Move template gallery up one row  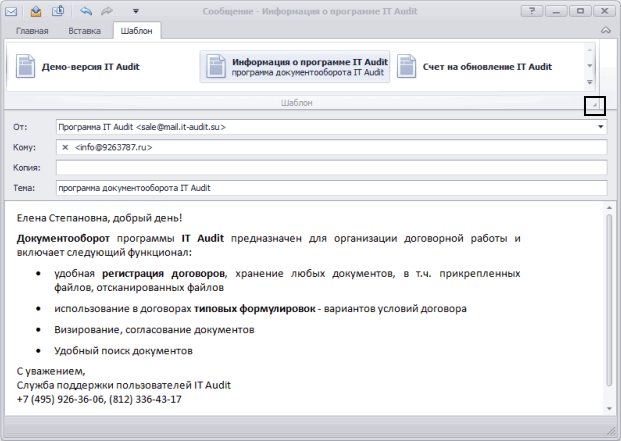(x=590, y=50)
